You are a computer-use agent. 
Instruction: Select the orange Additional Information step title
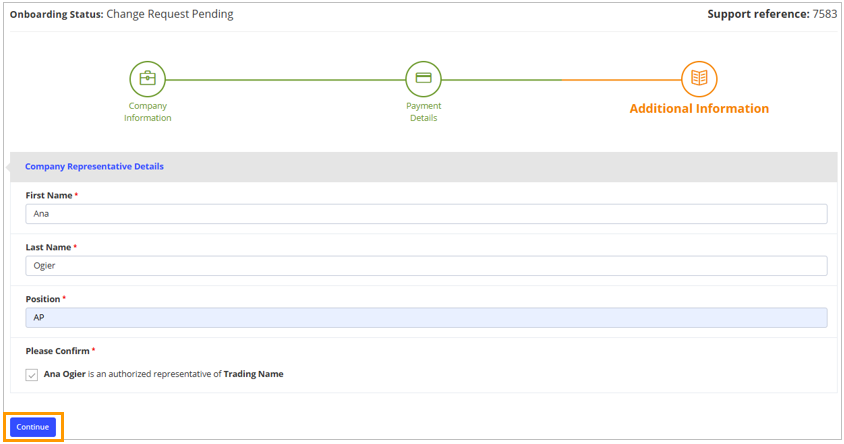pyautogui.click(x=699, y=109)
